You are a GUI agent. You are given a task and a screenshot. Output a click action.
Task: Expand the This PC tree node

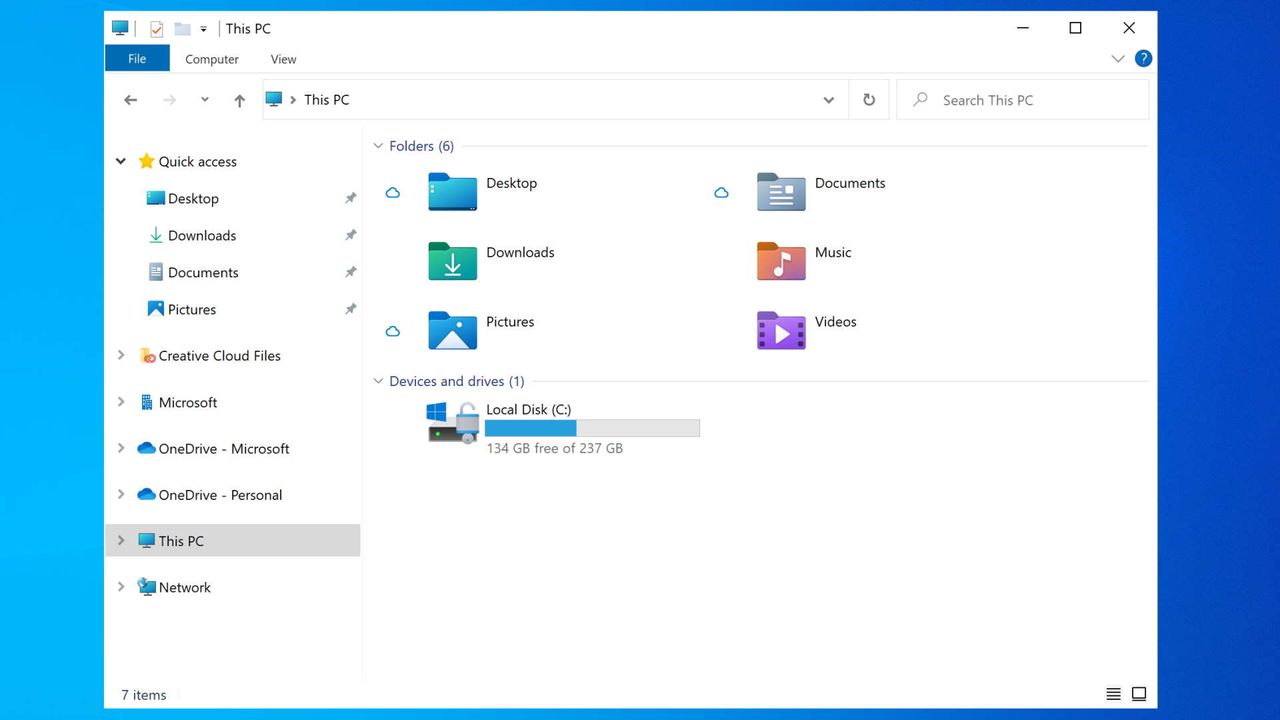tap(121, 540)
